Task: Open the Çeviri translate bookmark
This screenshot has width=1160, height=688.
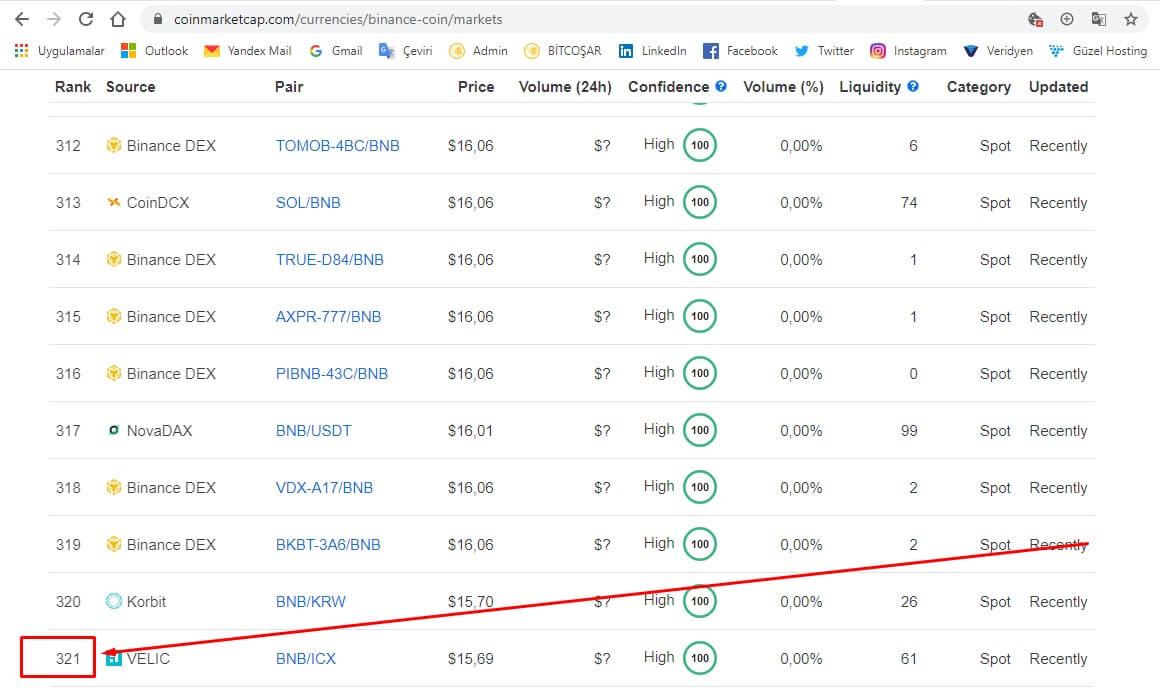Action: coord(405,50)
